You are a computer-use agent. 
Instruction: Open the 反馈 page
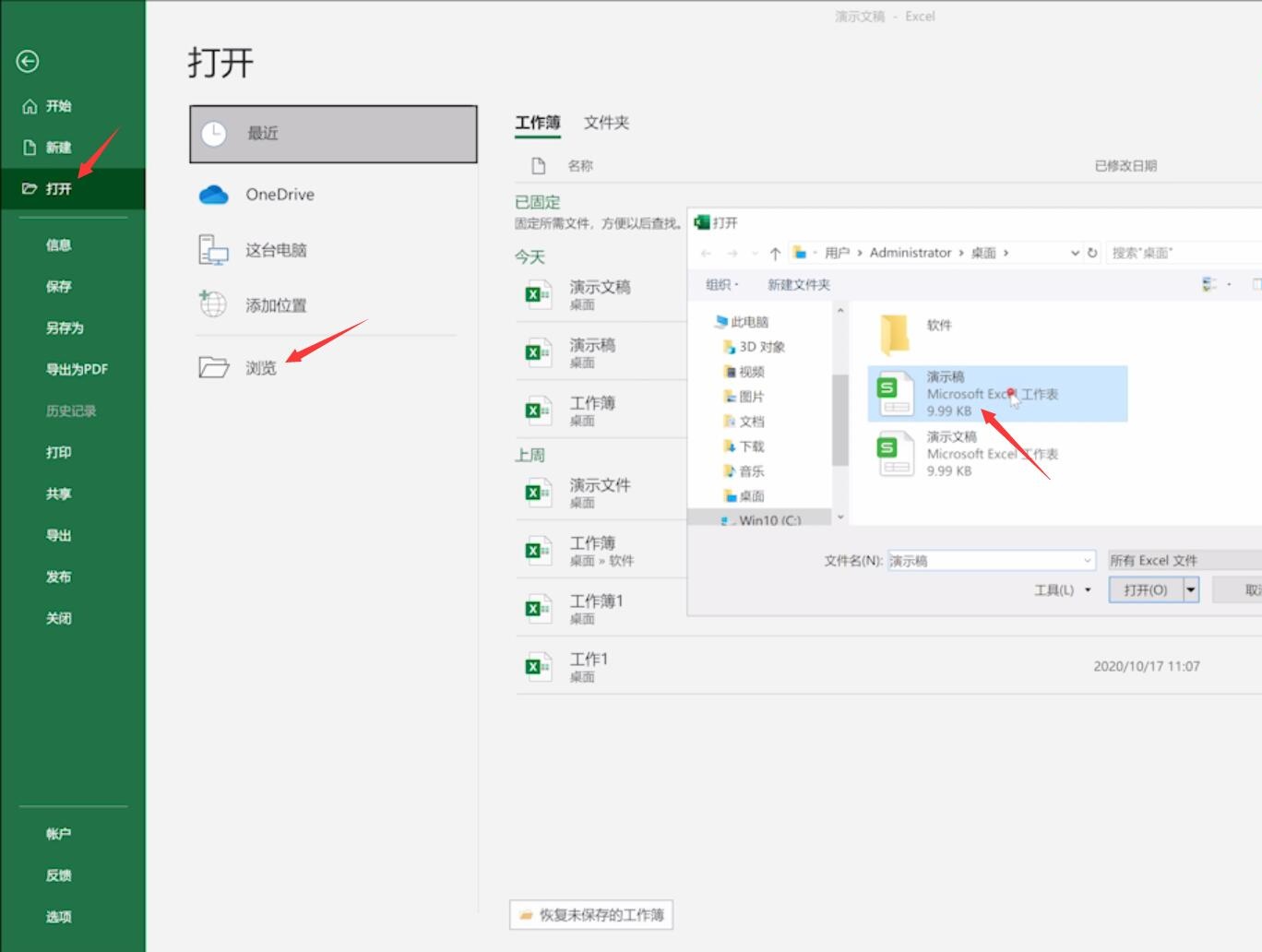pyautogui.click(x=58, y=875)
